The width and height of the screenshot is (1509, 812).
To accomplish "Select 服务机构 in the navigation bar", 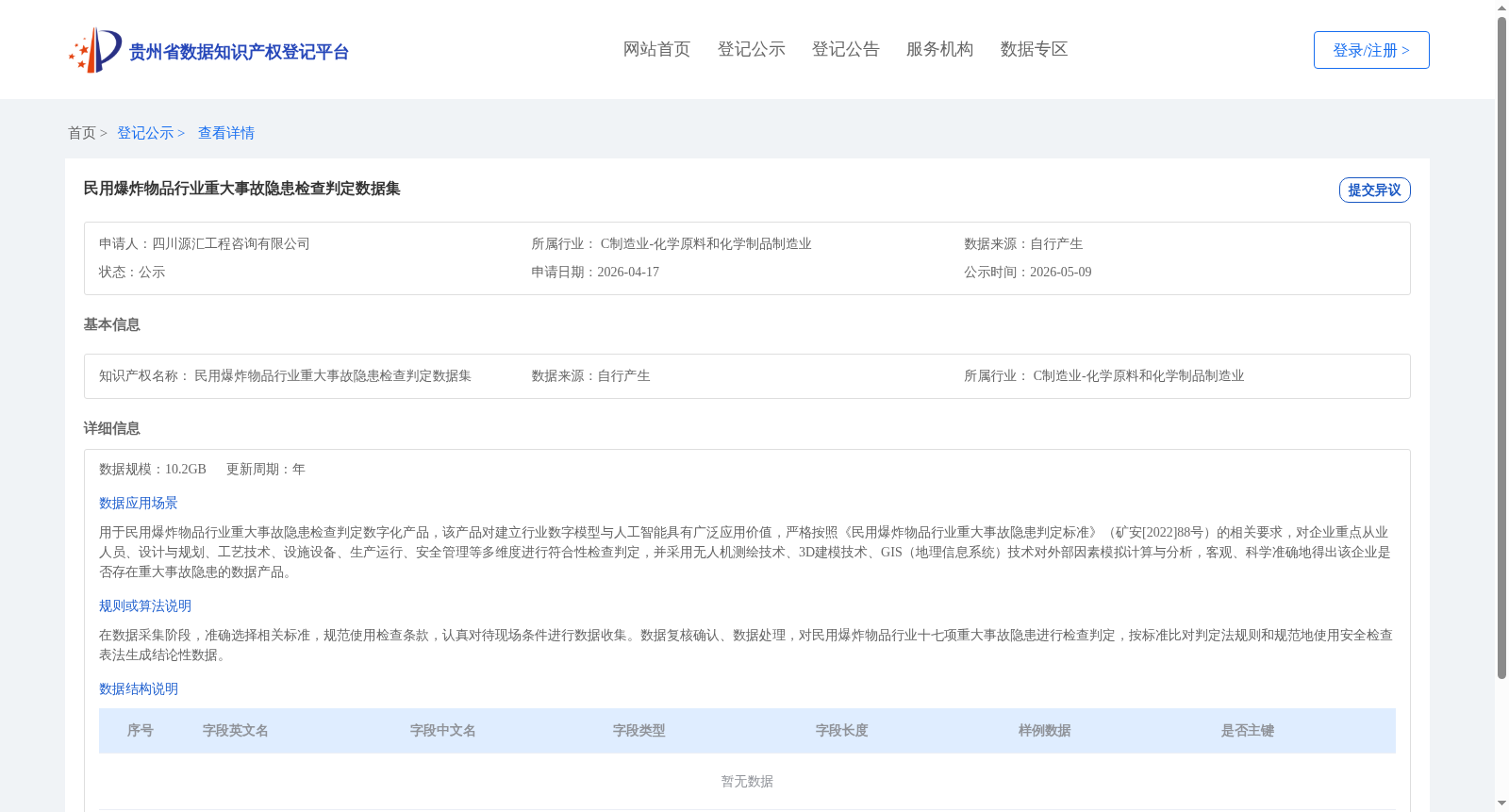I will (939, 49).
